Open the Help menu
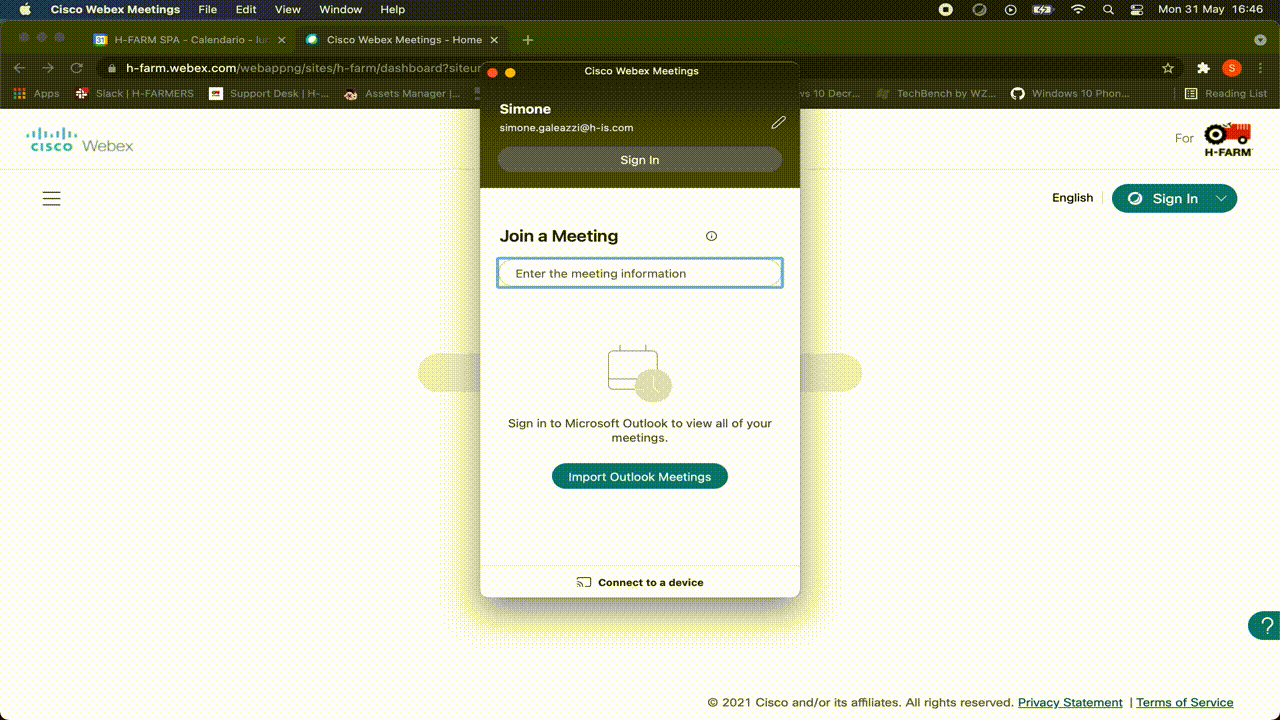Image resolution: width=1280 pixels, height=720 pixels. [x=393, y=9]
